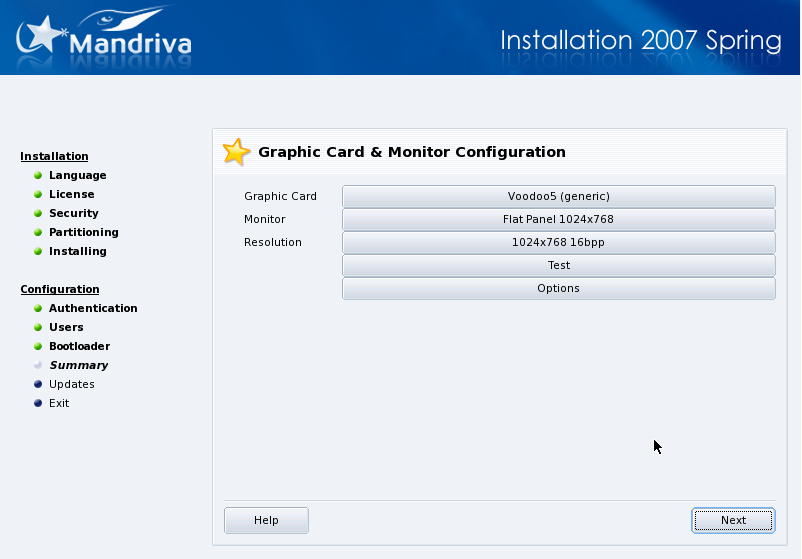Click Next to continue the installation
This screenshot has width=802, height=559.
(733, 520)
